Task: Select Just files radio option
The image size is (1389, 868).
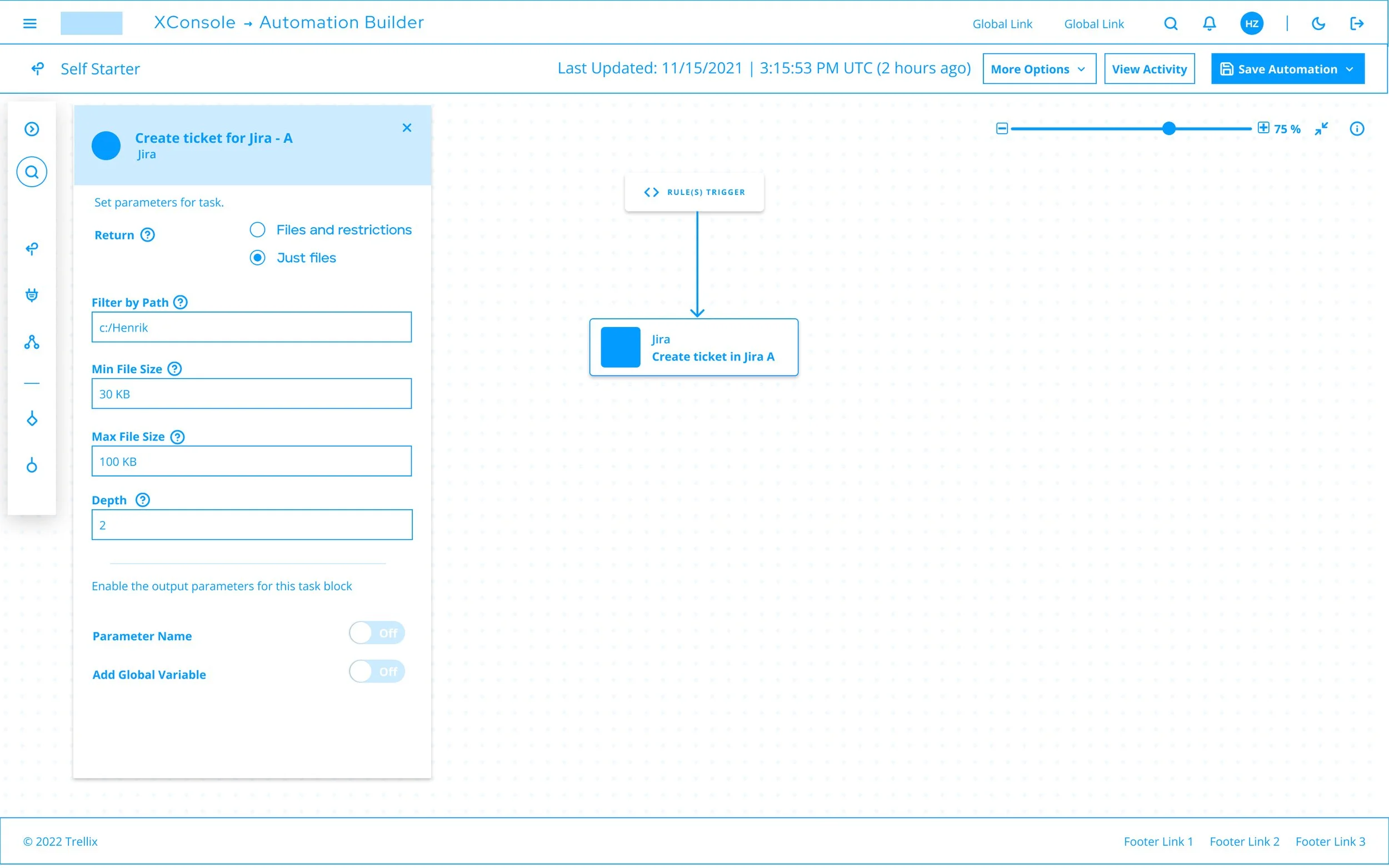Action: click(257, 258)
